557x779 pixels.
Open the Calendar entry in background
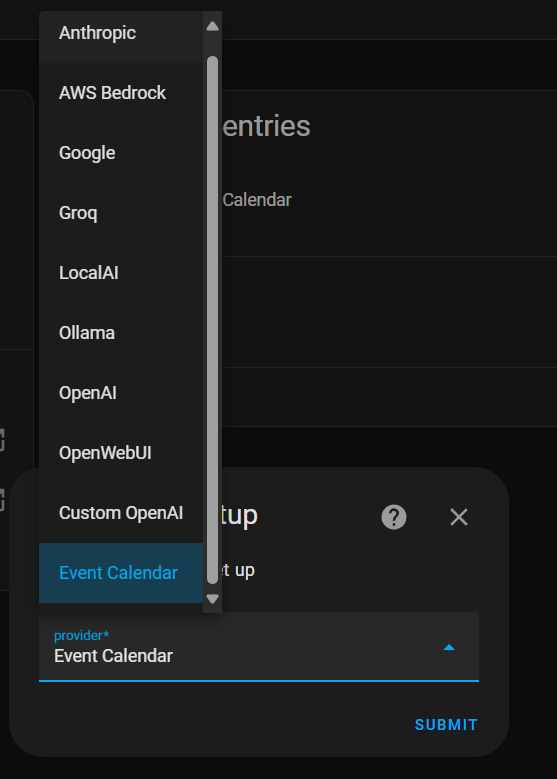point(256,200)
